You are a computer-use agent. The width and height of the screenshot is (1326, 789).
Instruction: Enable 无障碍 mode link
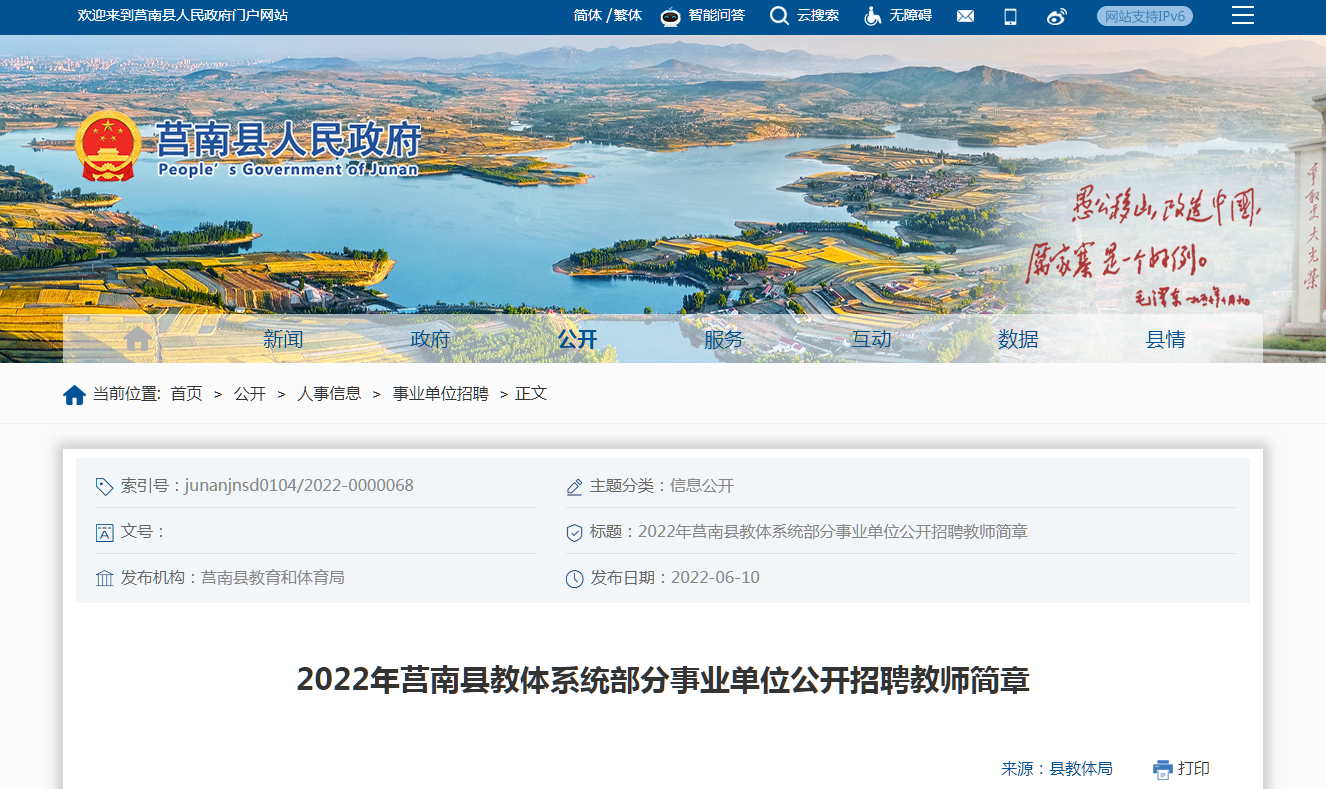(x=910, y=16)
